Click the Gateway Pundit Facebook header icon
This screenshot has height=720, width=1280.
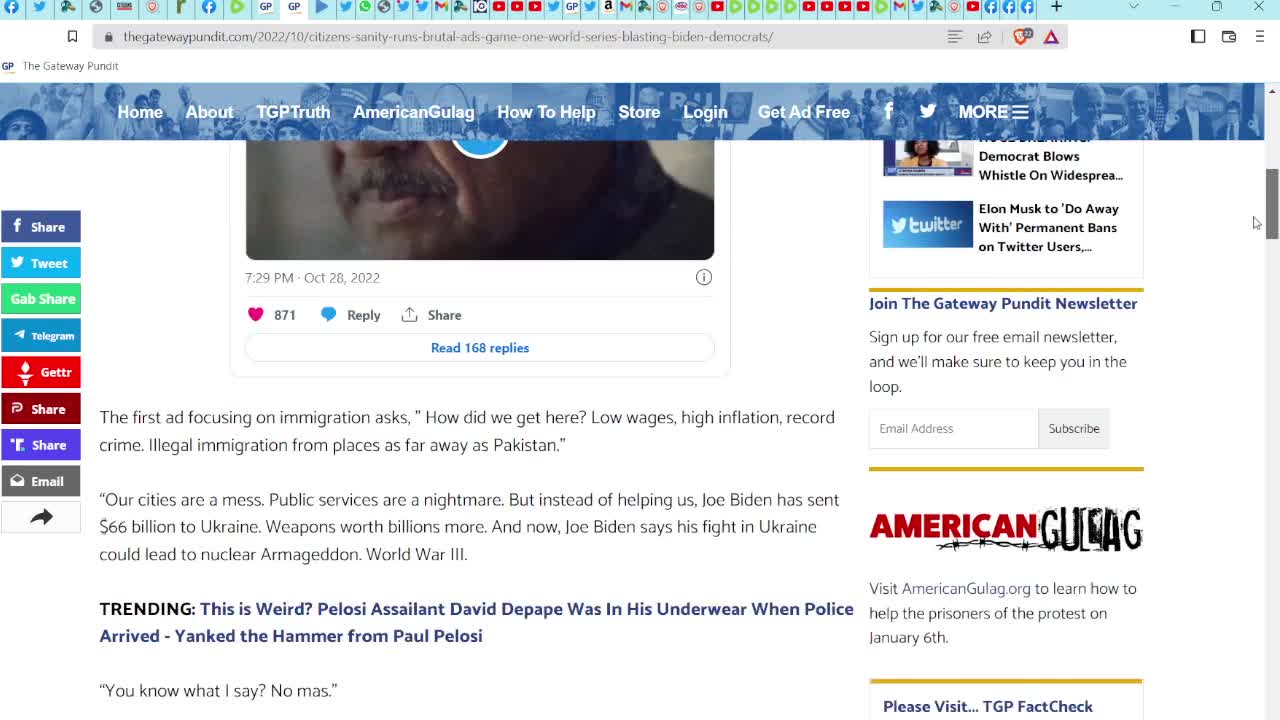888,111
